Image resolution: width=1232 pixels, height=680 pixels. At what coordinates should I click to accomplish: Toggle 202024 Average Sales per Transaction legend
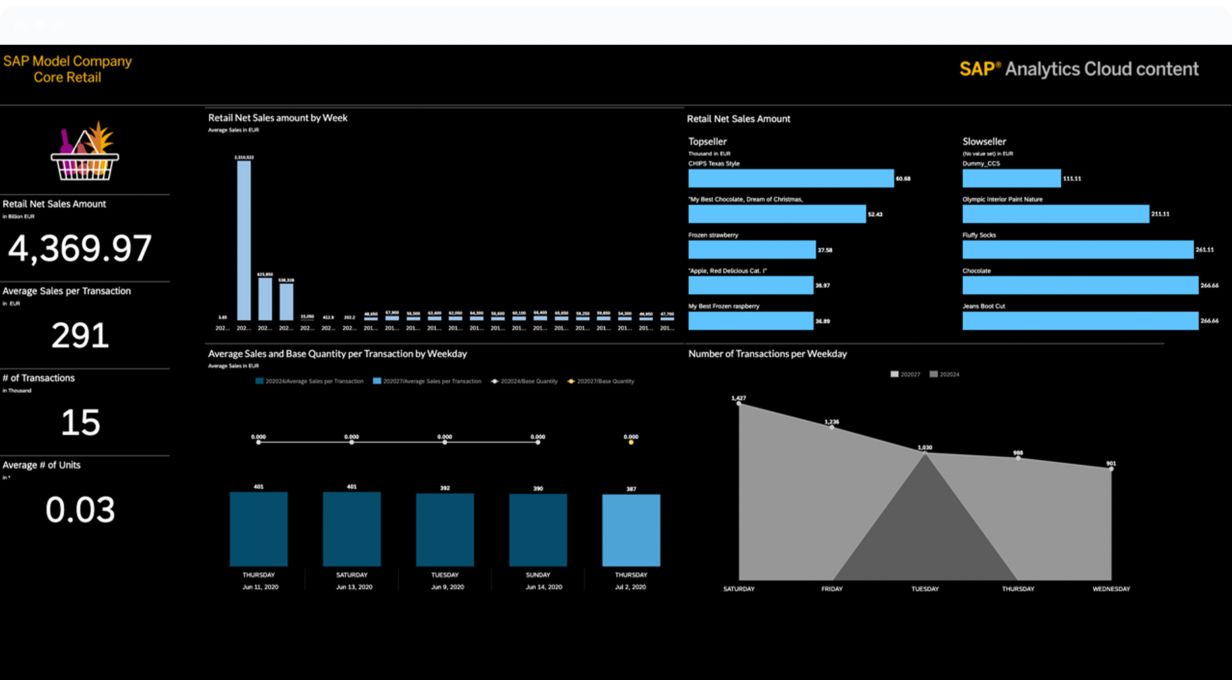310,381
